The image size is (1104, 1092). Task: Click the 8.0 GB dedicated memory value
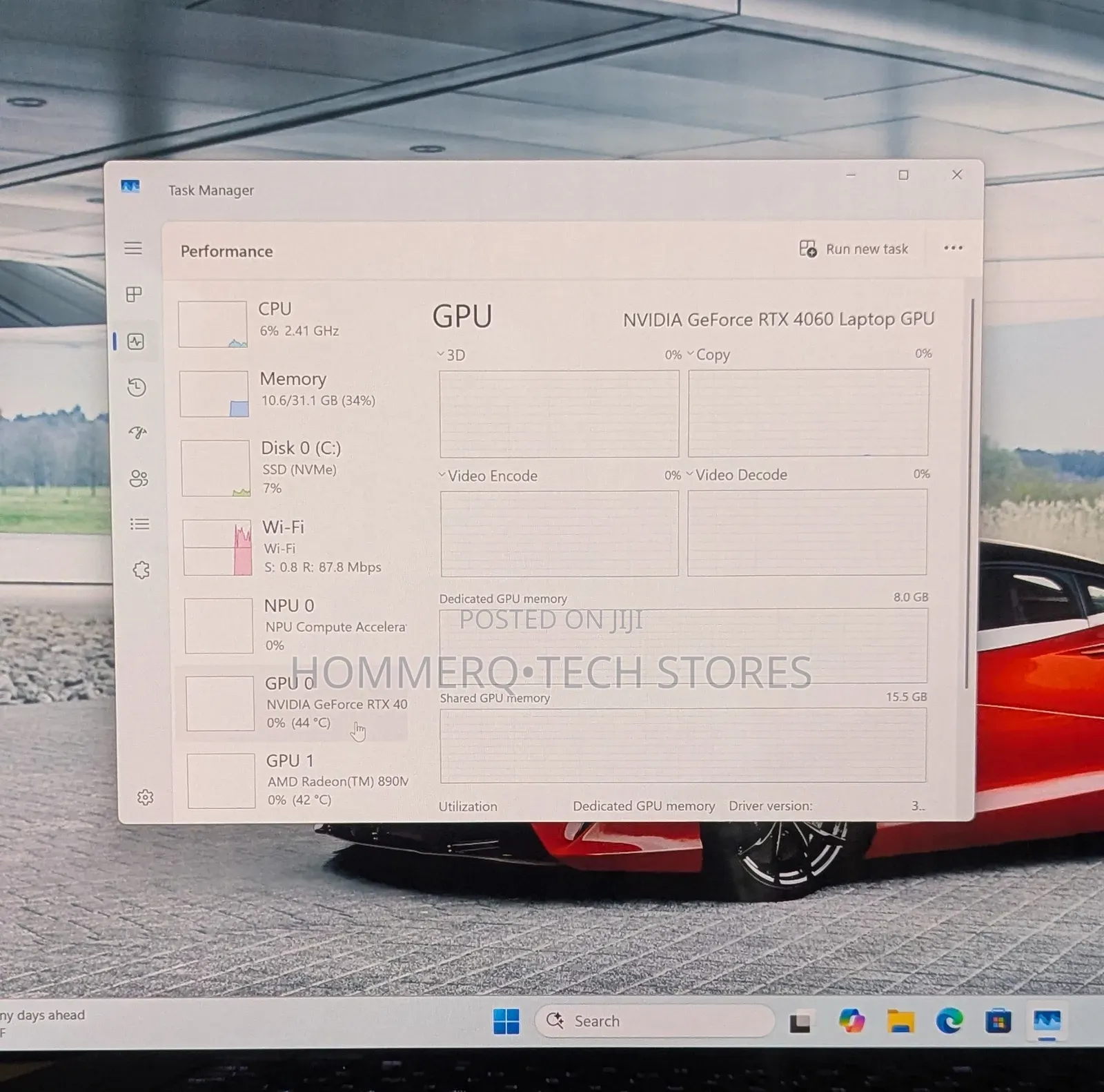[911, 597]
